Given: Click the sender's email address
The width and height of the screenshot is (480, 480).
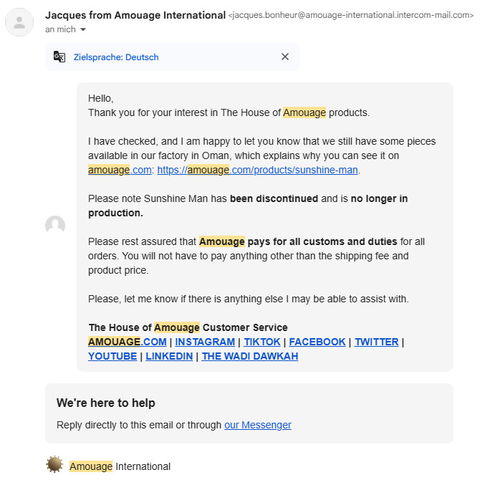Looking at the screenshot, I should click(351, 15).
